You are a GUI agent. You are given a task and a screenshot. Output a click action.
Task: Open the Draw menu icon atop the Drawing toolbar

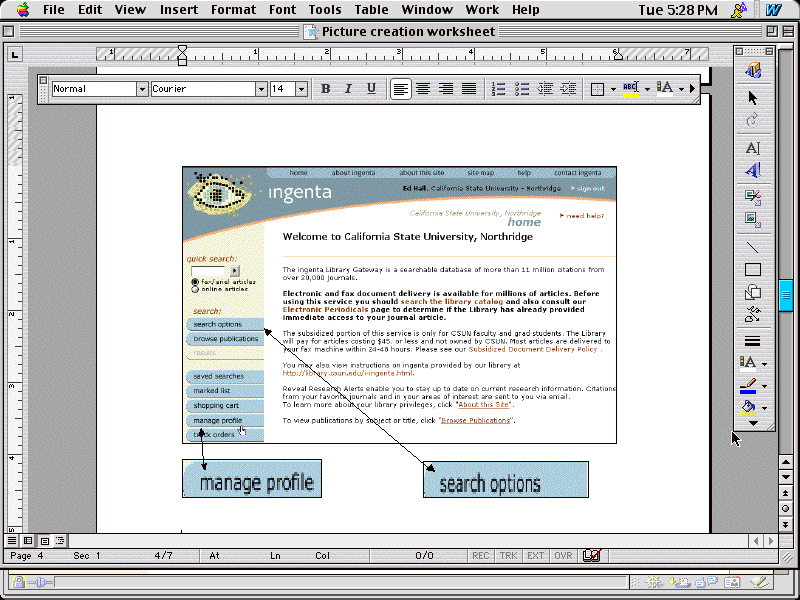[753, 70]
